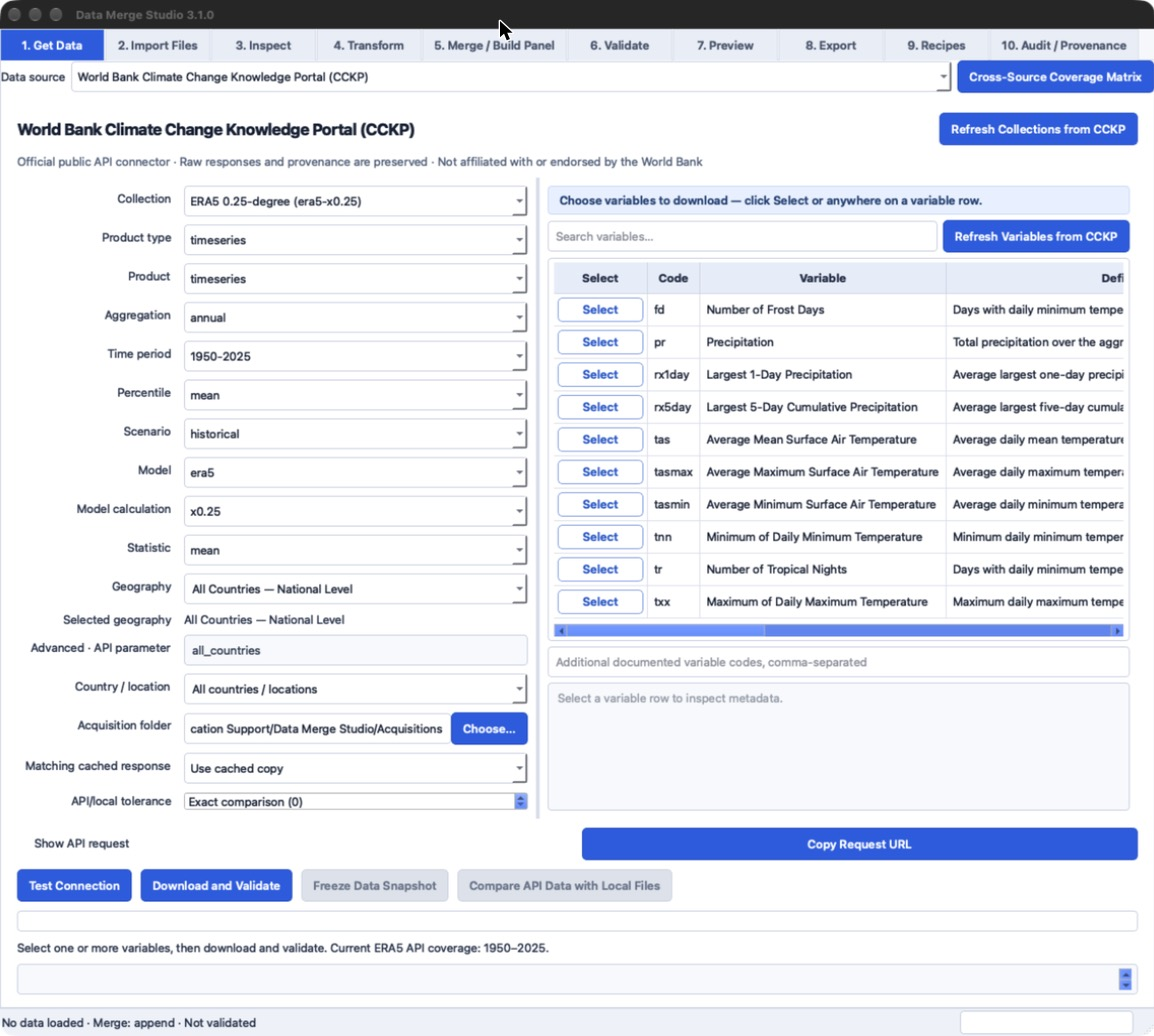Image resolution: width=1154 pixels, height=1036 pixels.
Task: Expand the Aggregation dropdown set to annual
Action: pos(355,317)
